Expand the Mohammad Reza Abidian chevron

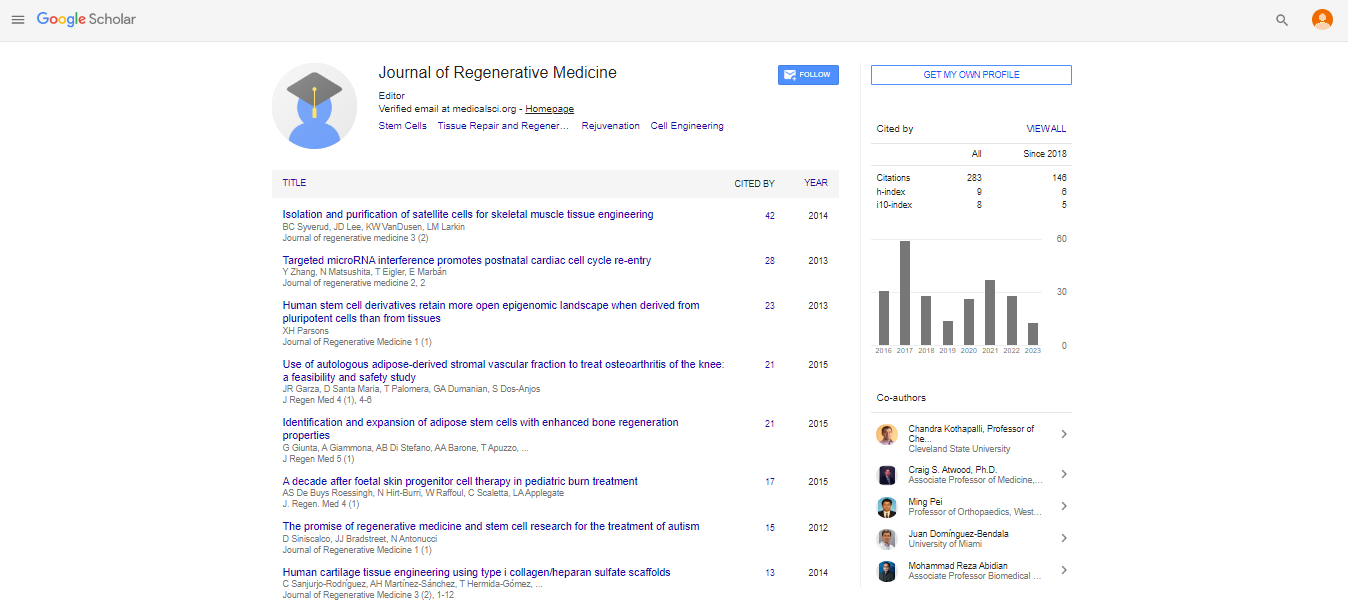pos(1063,570)
